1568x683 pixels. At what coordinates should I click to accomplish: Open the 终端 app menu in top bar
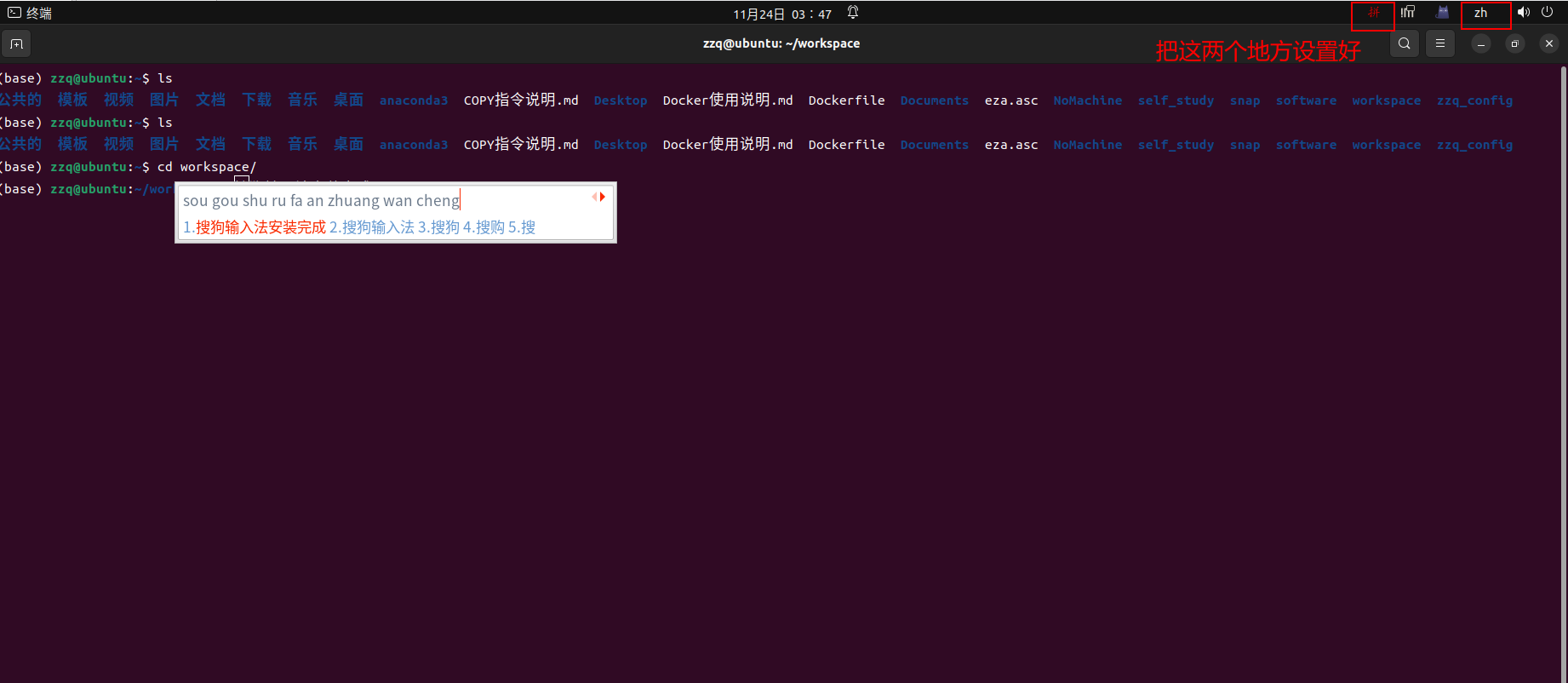[x=30, y=13]
